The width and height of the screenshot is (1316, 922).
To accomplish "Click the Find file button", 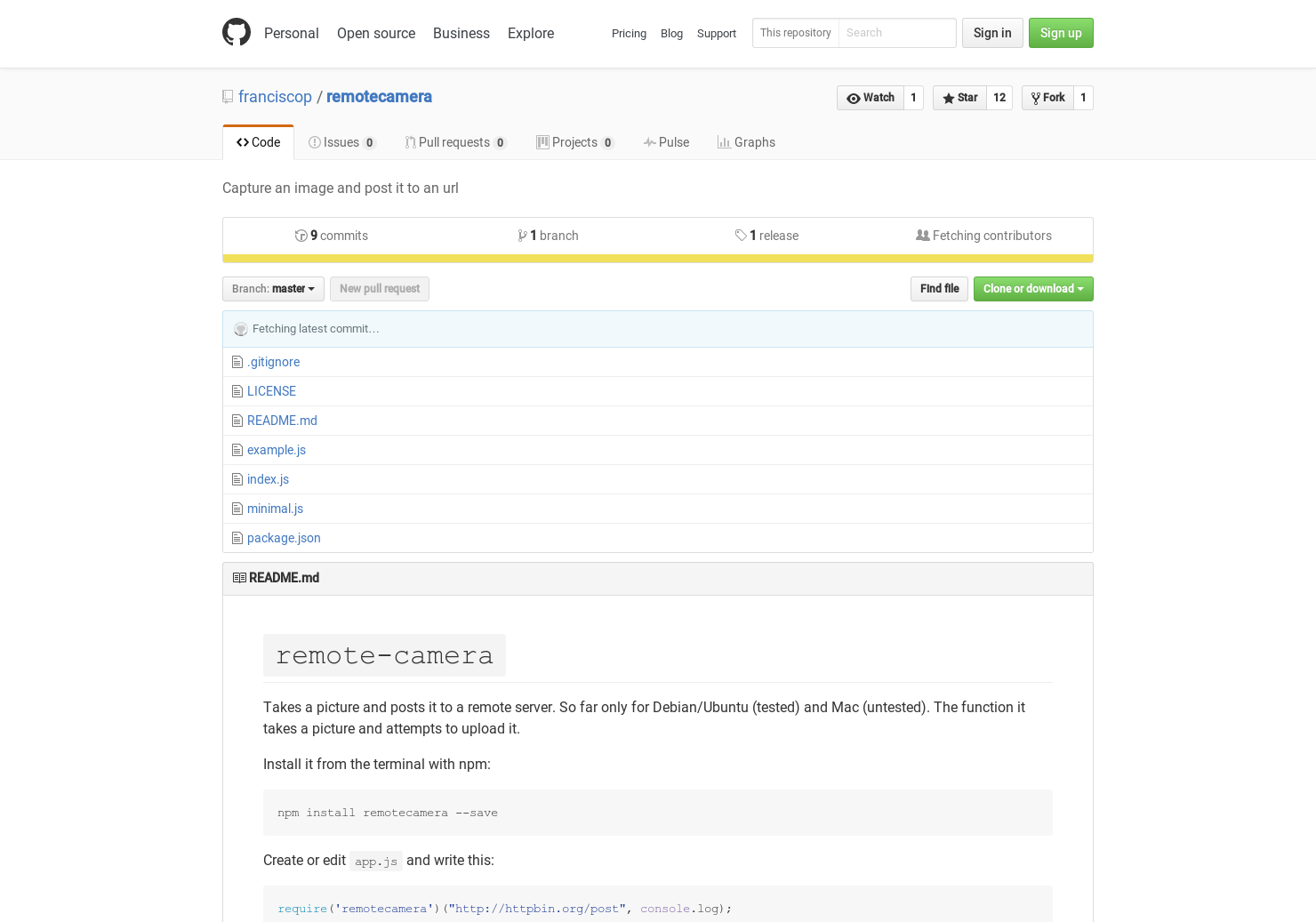I will tap(939, 288).
